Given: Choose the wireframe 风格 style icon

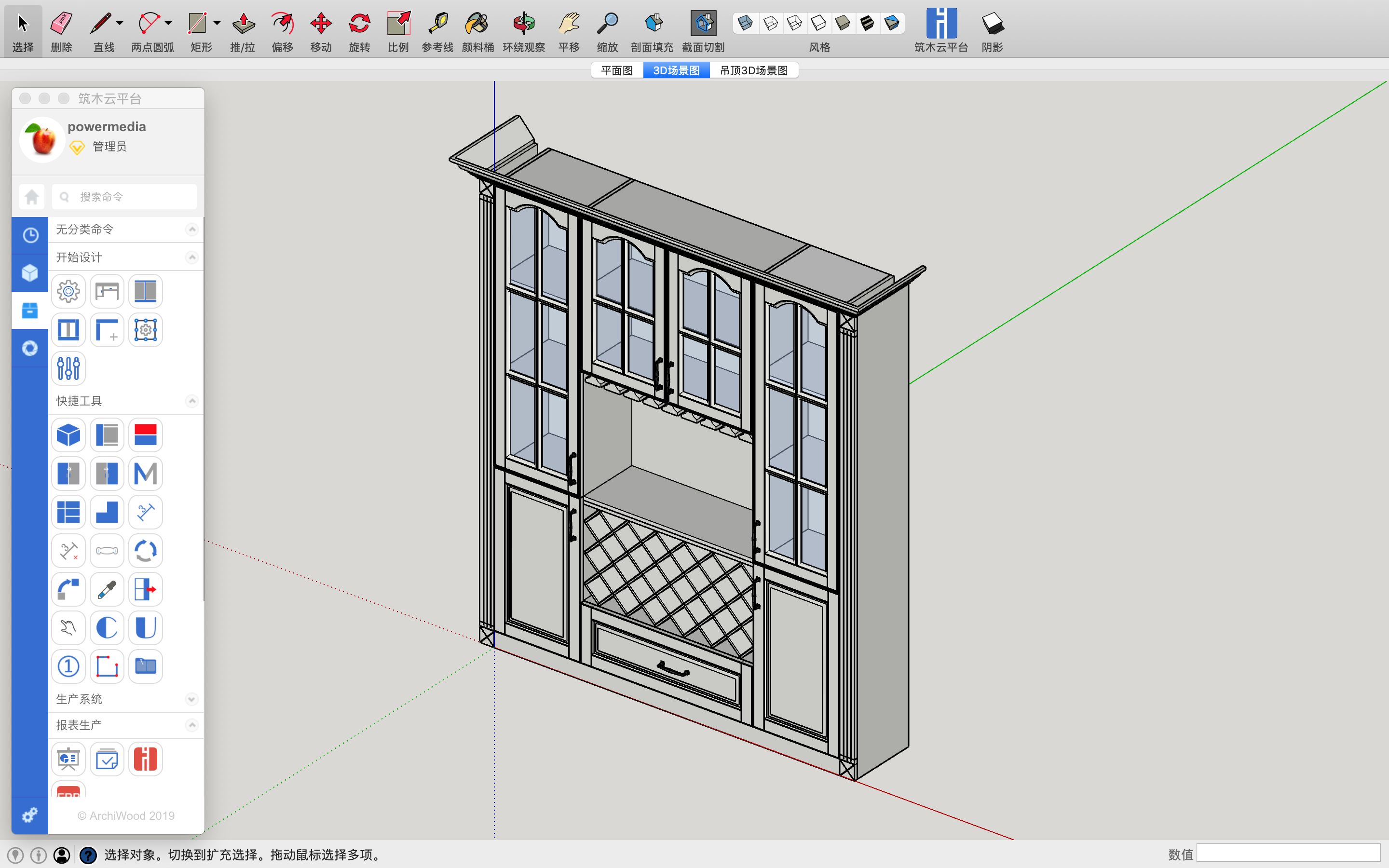Looking at the screenshot, I should (x=795, y=23).
